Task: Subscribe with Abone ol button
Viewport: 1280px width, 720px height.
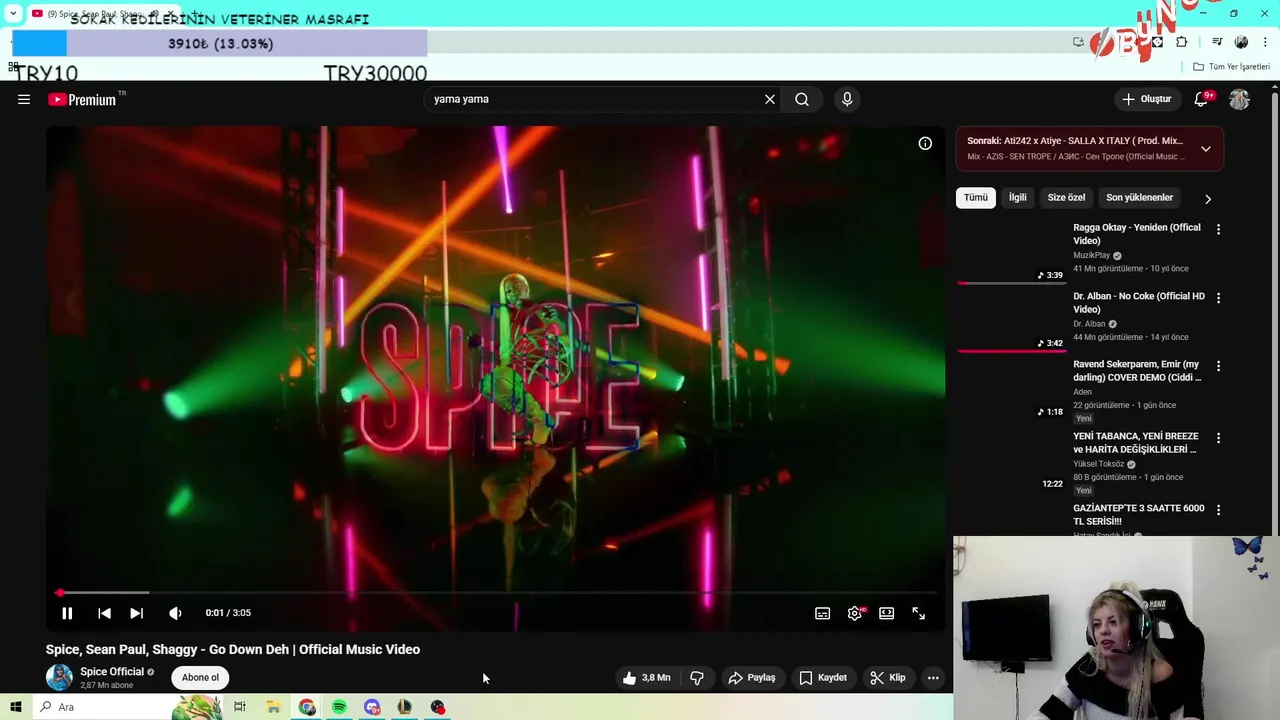Action: click(200, 677)
